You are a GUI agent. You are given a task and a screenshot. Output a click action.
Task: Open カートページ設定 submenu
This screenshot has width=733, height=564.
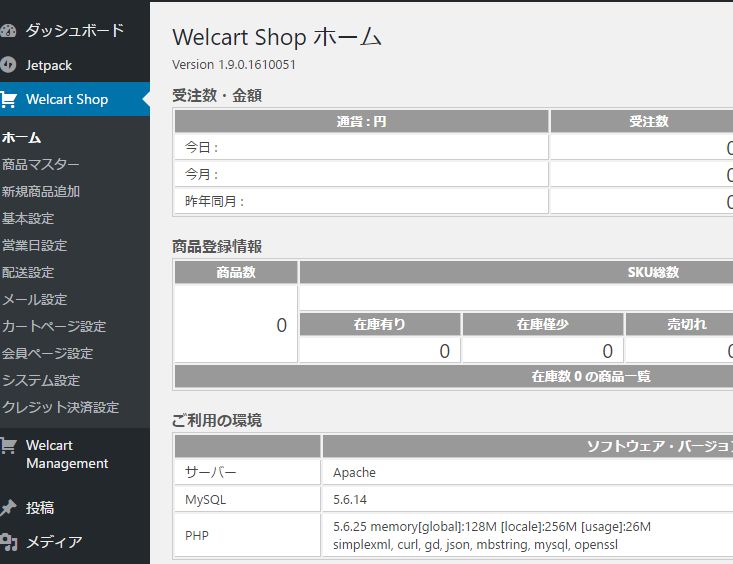click(x=54, y=326)
